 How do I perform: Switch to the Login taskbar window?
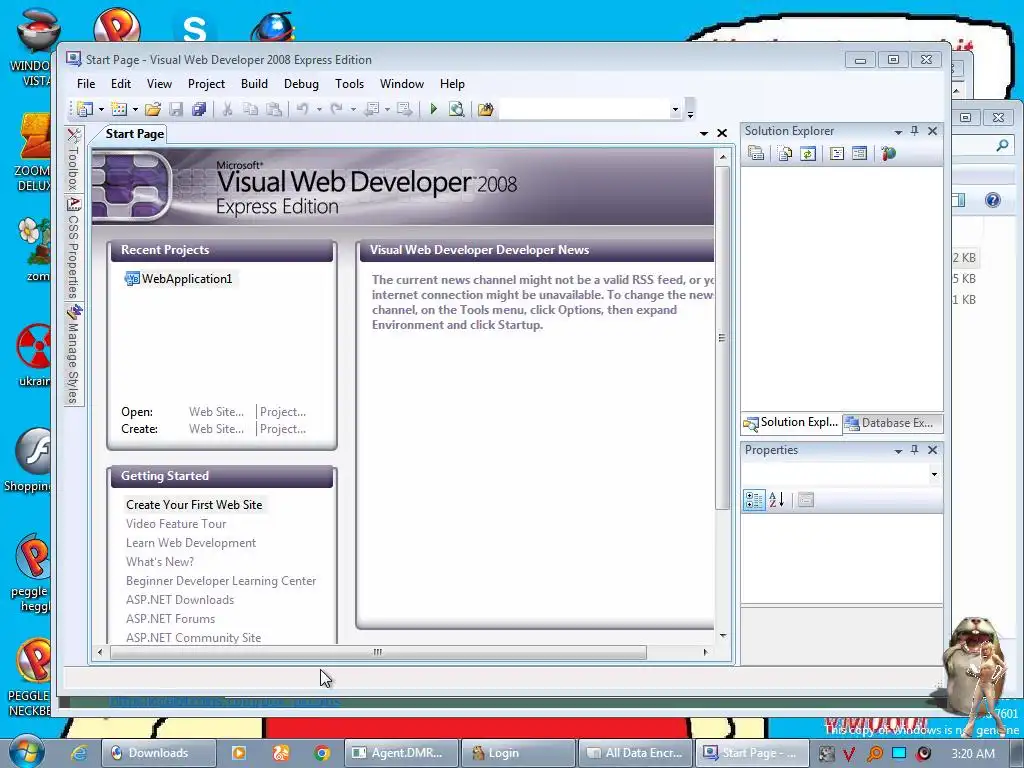[x=517, y=753]
